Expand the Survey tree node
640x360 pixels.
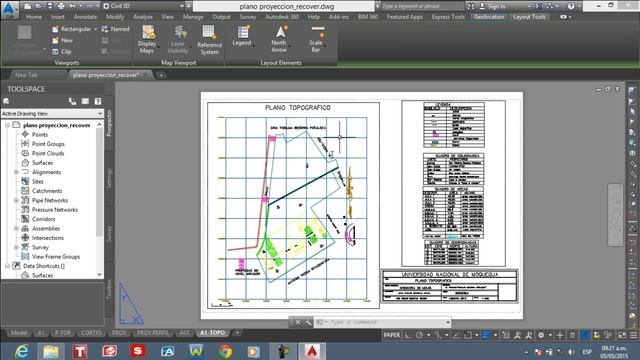[x=16, y=247]
